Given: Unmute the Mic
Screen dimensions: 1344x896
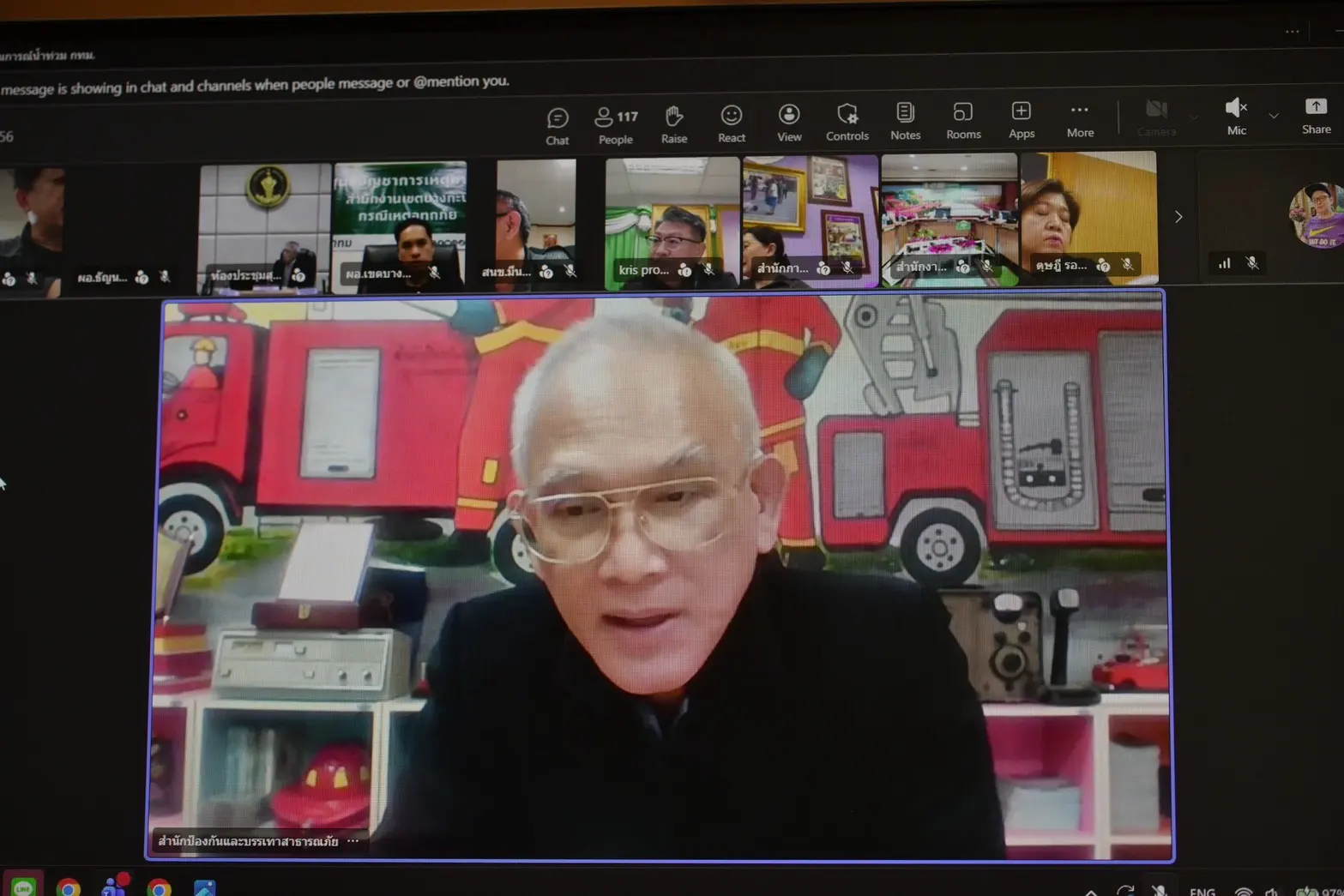Looking at the screenshot, I should tap(1236, 116).
